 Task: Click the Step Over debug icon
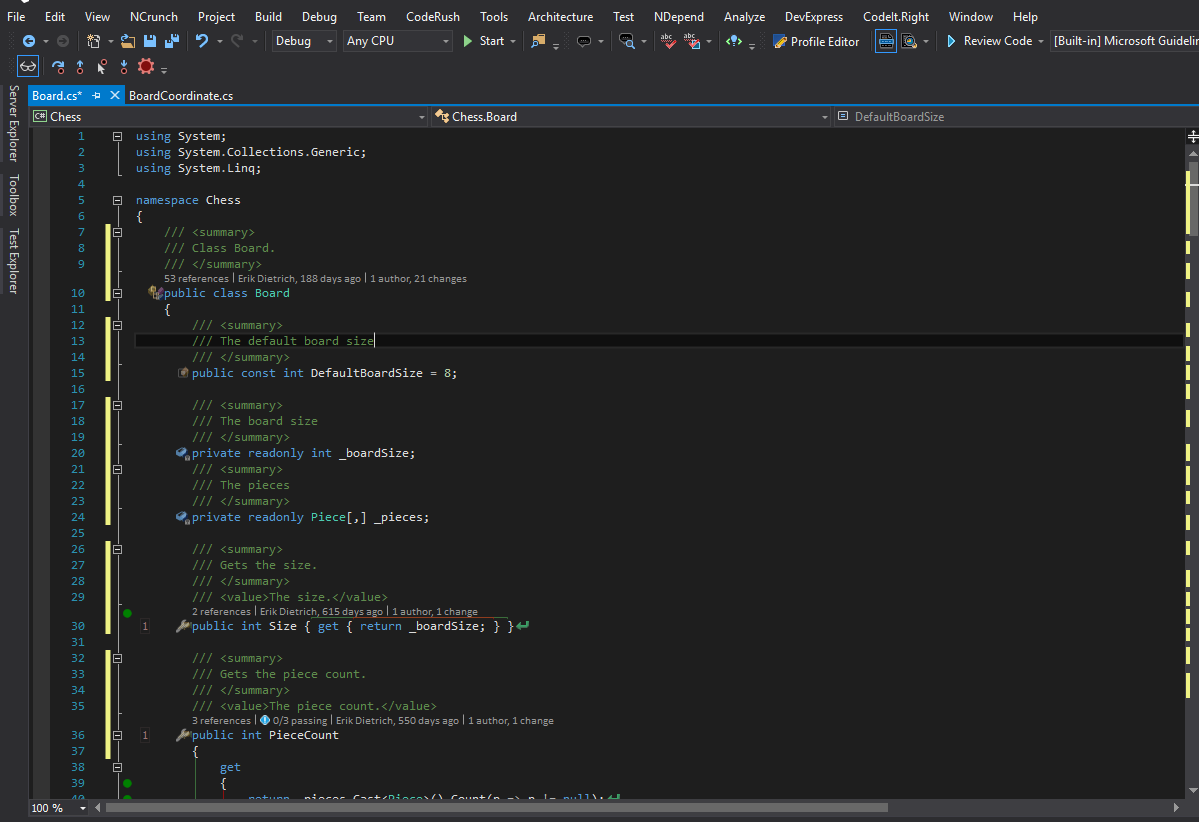pyautogui.click(x=58, y=67)
